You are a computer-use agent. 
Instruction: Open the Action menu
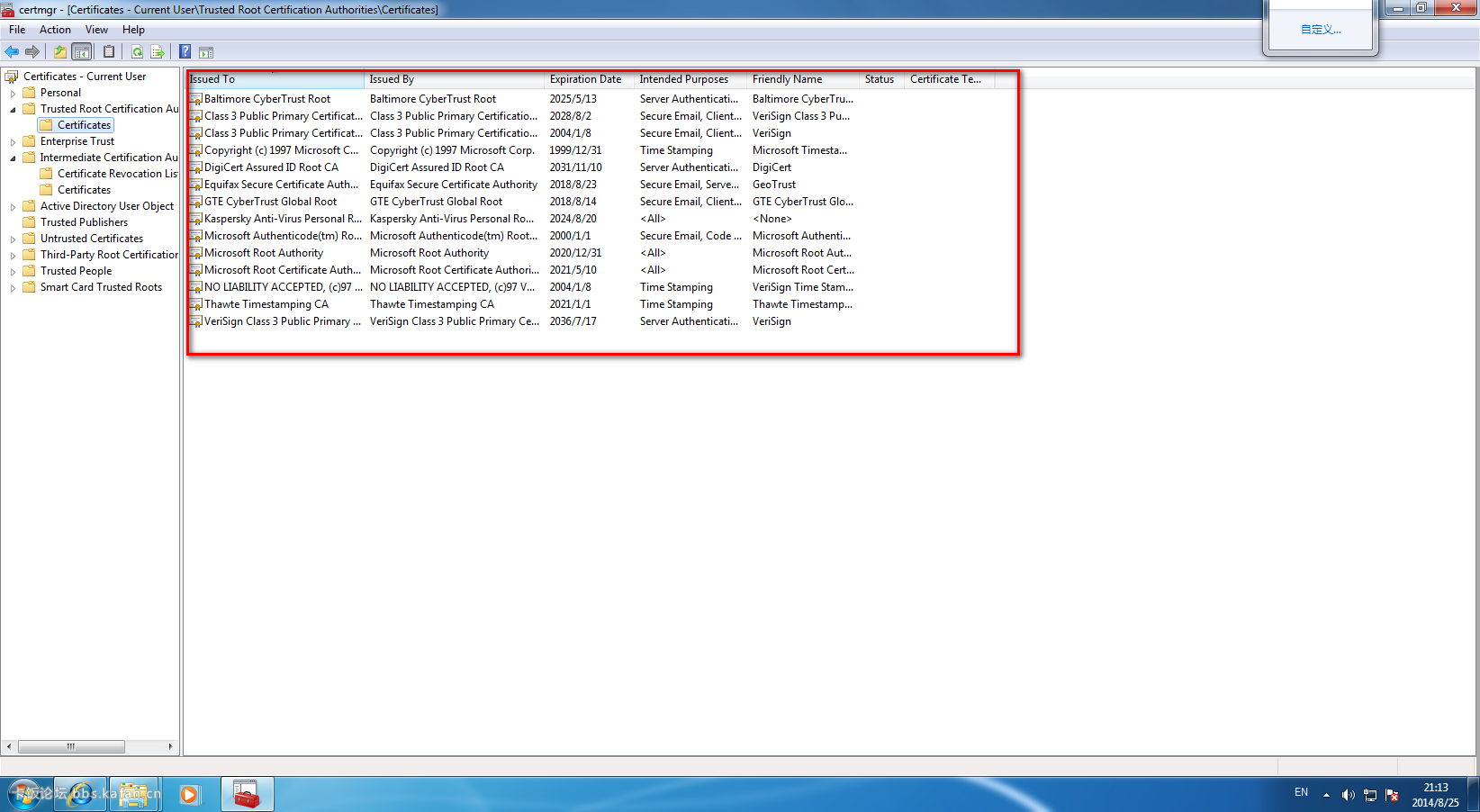click(55, 30)
